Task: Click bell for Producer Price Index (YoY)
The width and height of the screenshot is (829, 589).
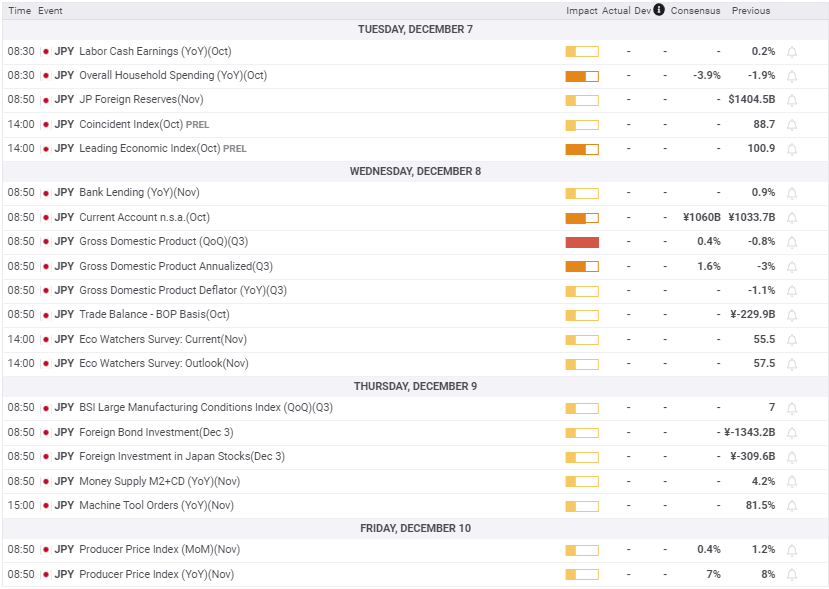Action: 792,575
